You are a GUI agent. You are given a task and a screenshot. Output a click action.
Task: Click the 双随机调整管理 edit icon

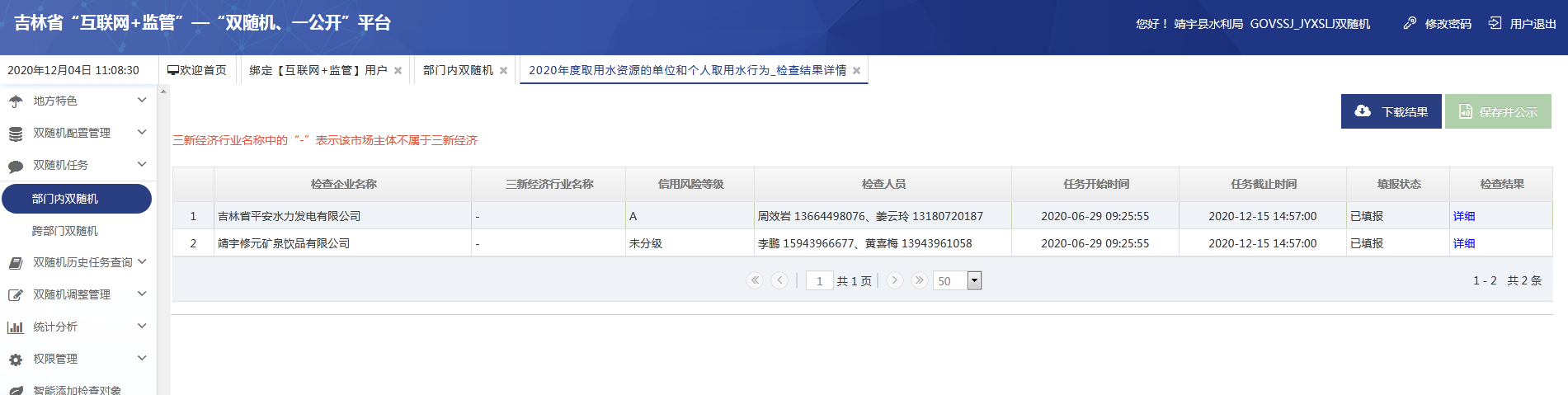click(16, 295)
